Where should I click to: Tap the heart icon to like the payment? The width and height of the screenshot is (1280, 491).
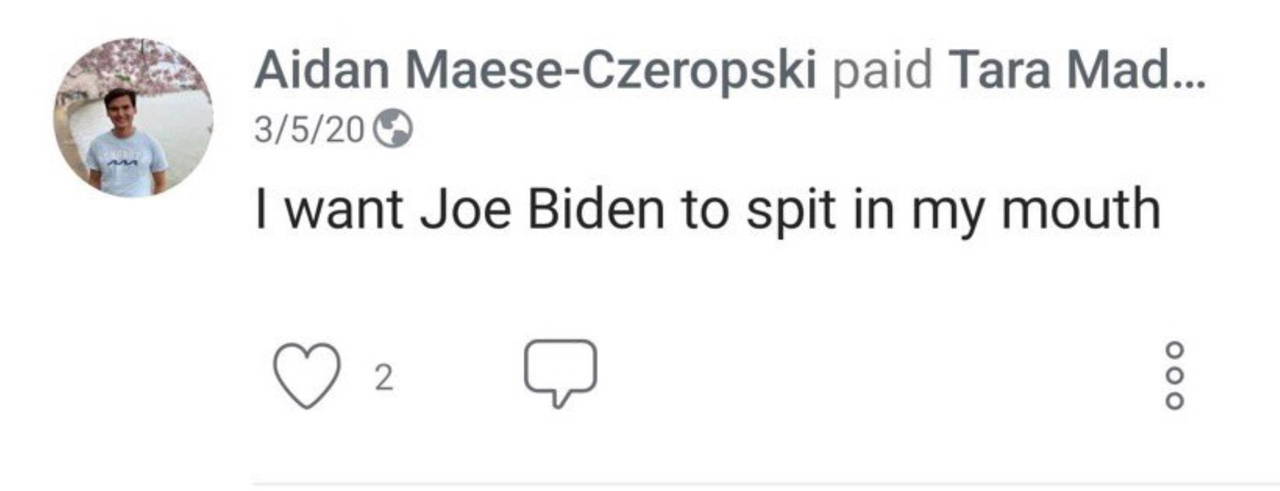[x=303, y=377]
